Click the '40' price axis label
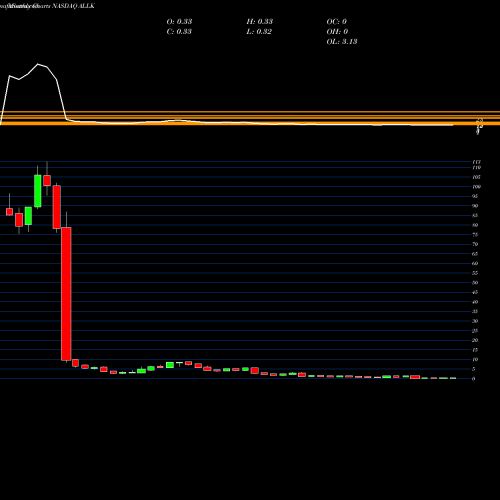 click(x=475, y=302)
